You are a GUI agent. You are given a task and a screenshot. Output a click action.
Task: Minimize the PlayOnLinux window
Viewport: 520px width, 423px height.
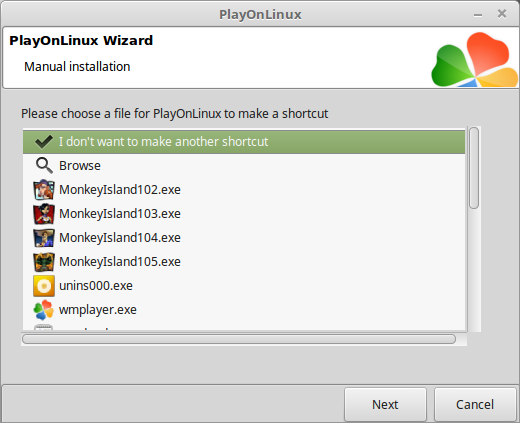[x=478, y=15]
